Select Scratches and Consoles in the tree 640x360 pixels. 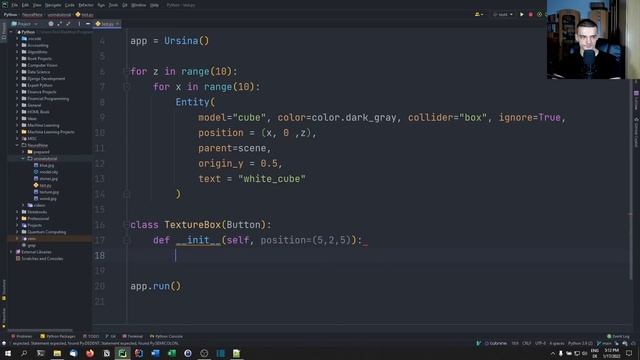click(x=39, y=258)
